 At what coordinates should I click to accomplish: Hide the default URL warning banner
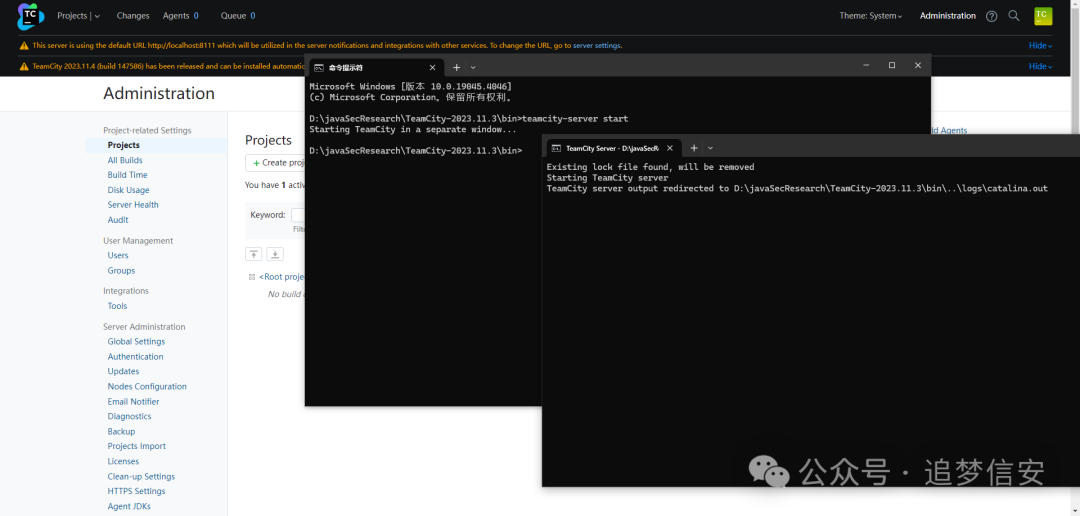click(1040, 45)
